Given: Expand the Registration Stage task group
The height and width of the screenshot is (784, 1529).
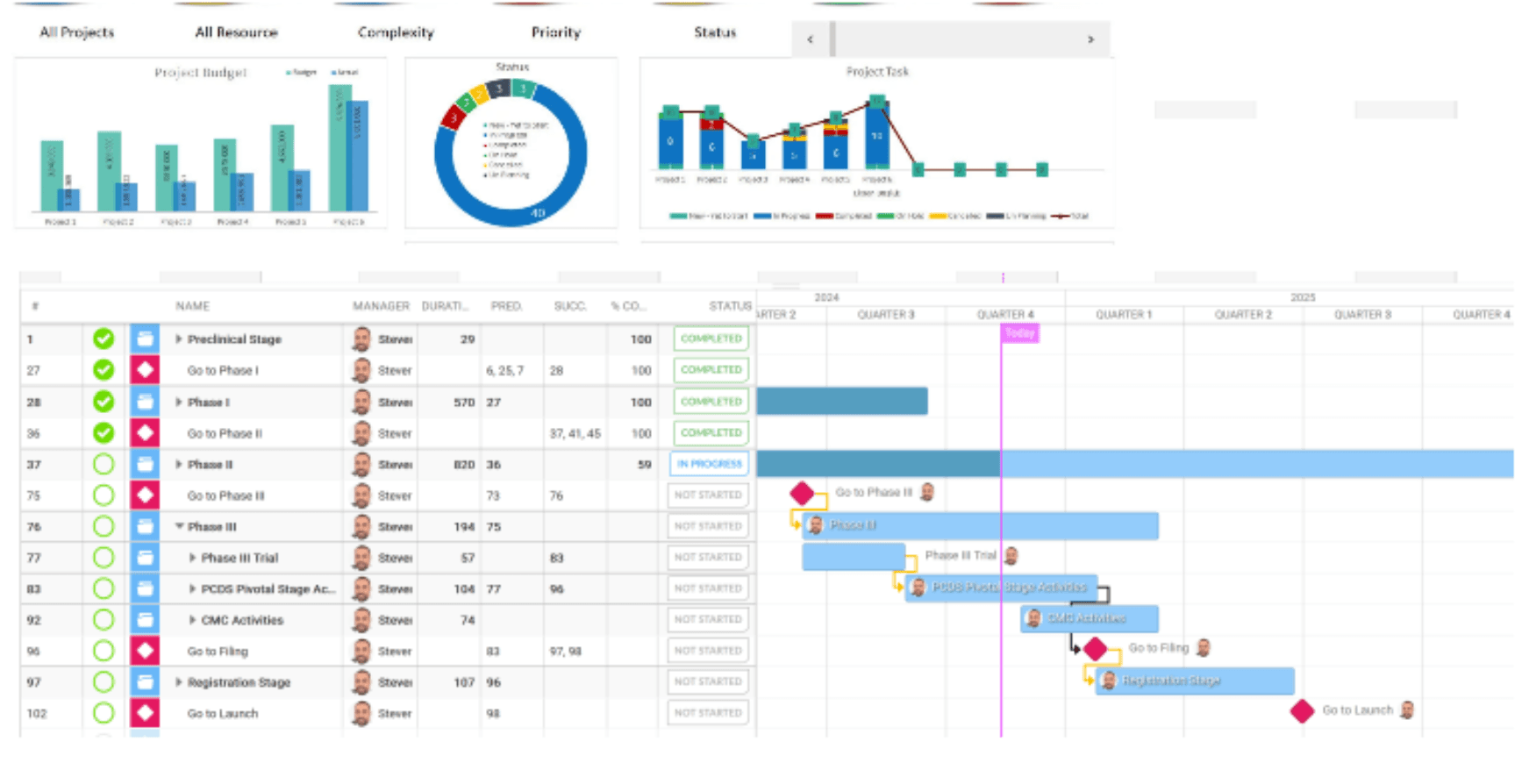Looking at the screenshot, I should tap(178, 681).
